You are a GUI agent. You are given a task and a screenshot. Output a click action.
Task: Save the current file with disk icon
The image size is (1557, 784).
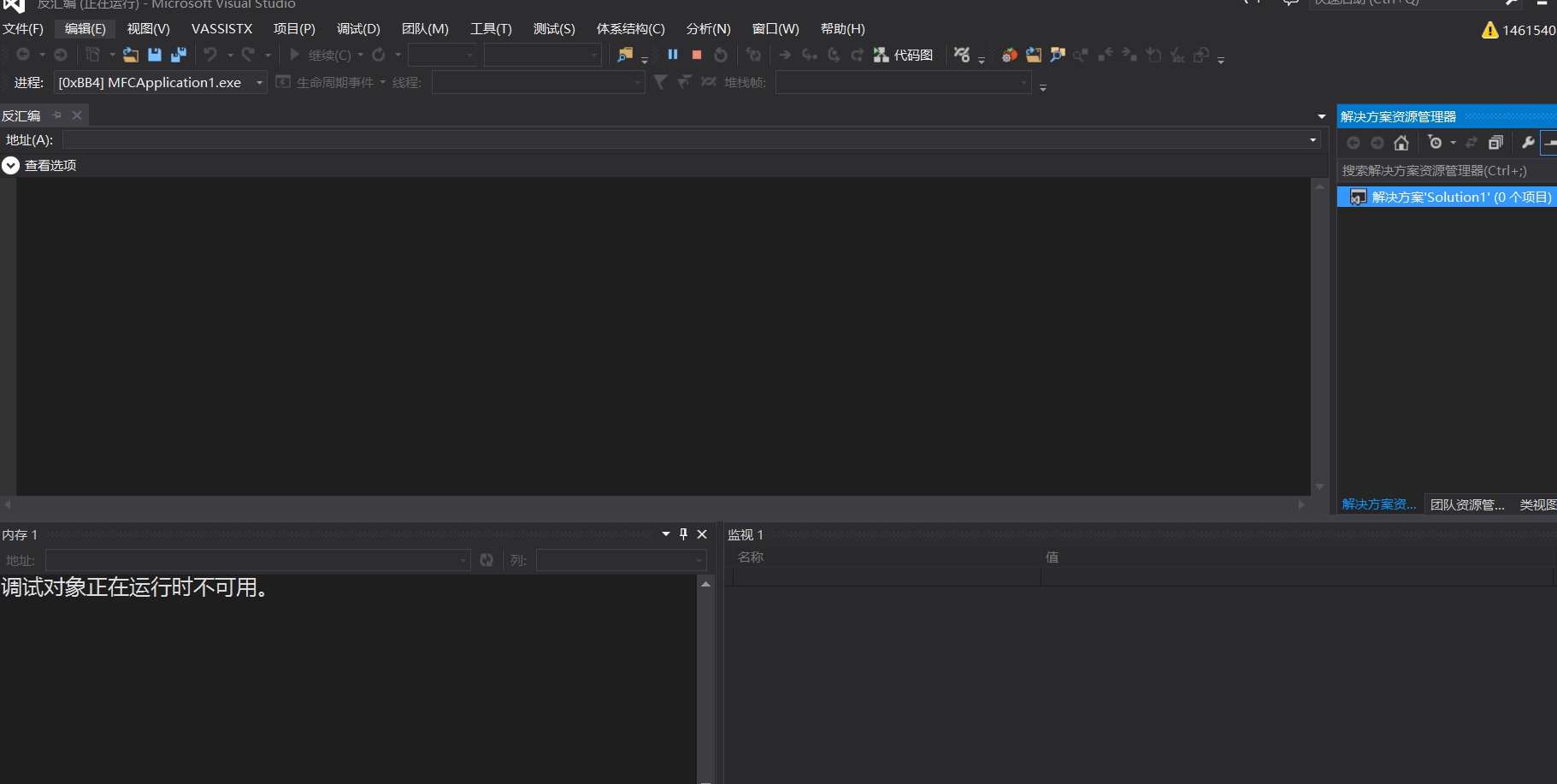click(155, 55)
